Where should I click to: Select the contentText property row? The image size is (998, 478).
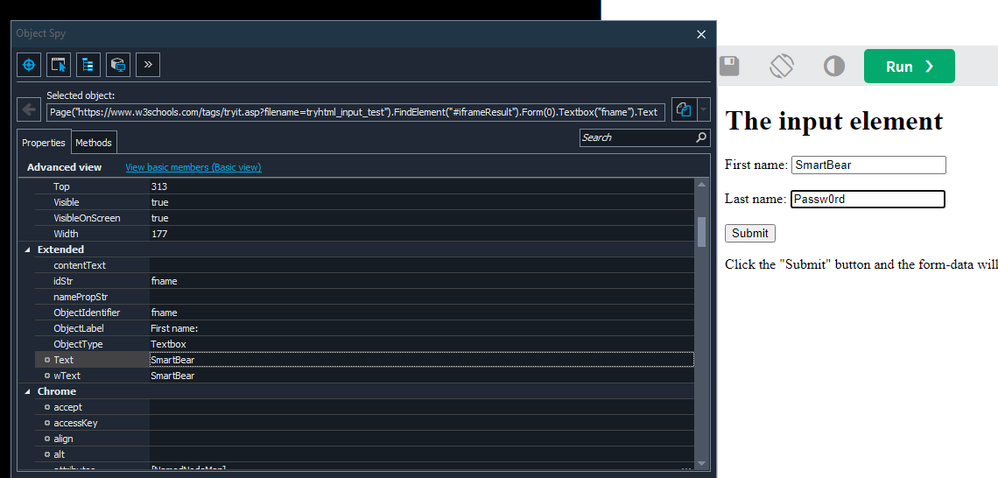tap(364, 265)
